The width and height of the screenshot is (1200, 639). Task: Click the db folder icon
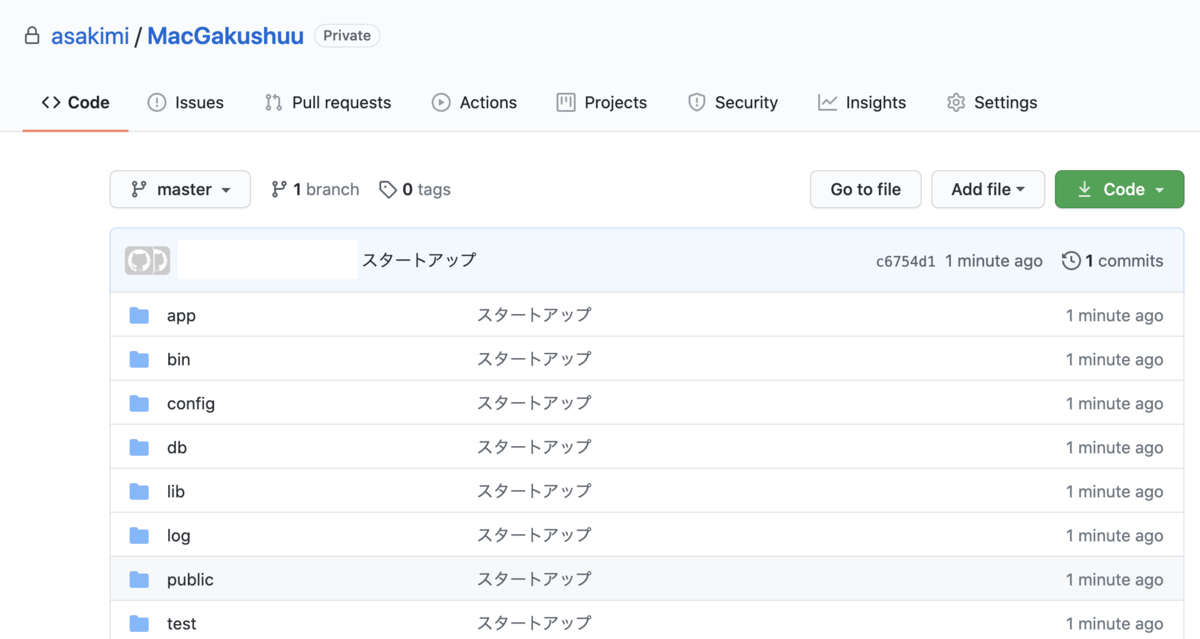tap(139, 448)
